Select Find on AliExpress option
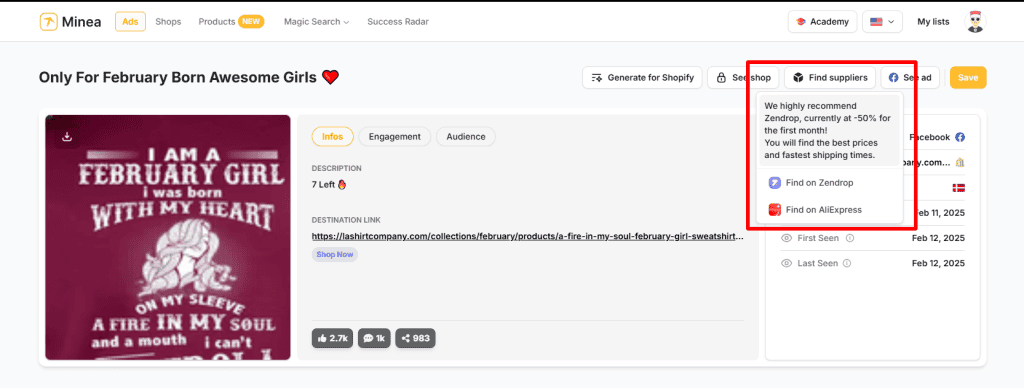The image size is (1024, 388). (x=829, y=210)
